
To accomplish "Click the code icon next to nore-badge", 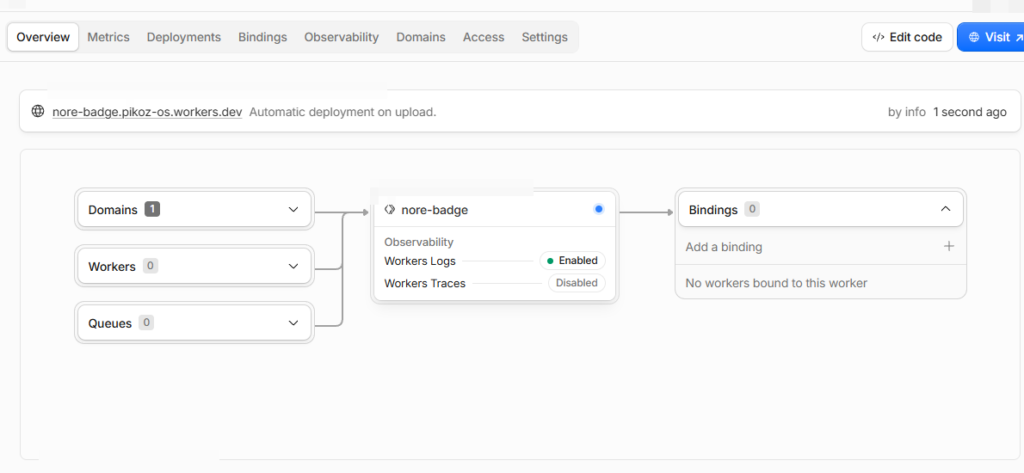I will 390,210.
